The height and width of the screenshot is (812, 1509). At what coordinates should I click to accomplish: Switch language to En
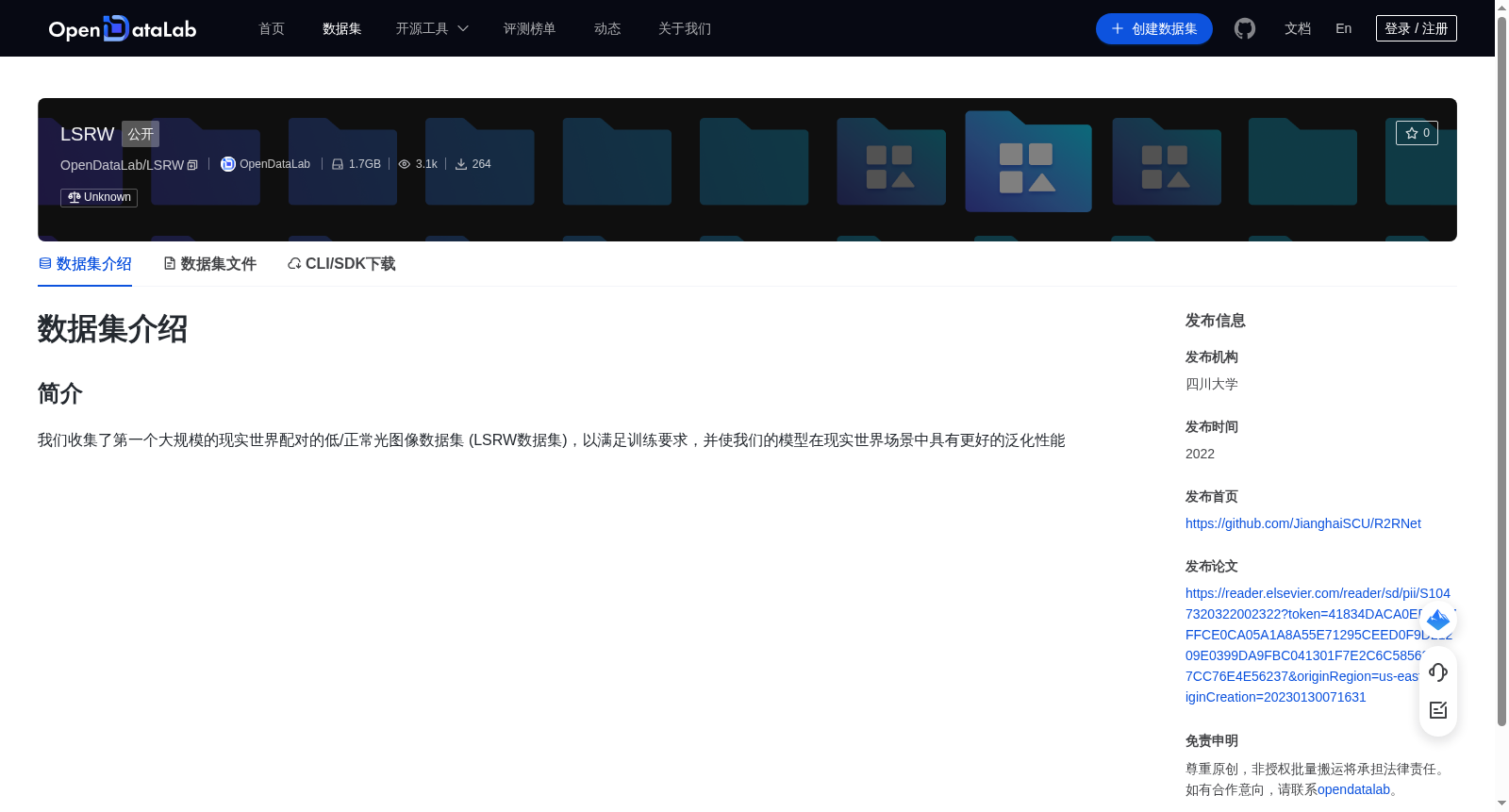pos(1344,28)
